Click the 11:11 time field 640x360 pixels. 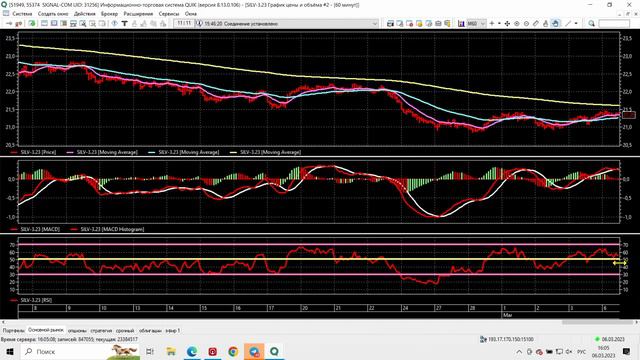[x=184, y=24]
